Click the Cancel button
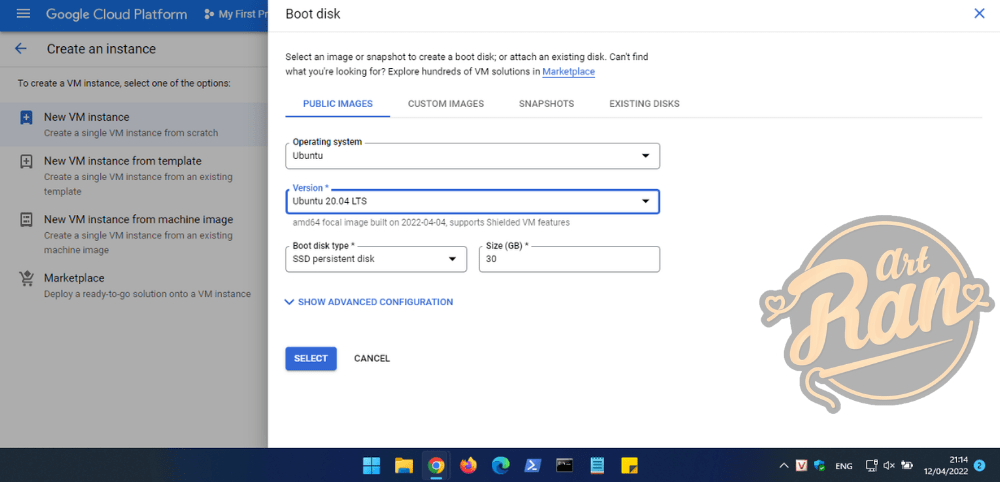This screenshot has width=1000, height=482. tap(372, 358)
